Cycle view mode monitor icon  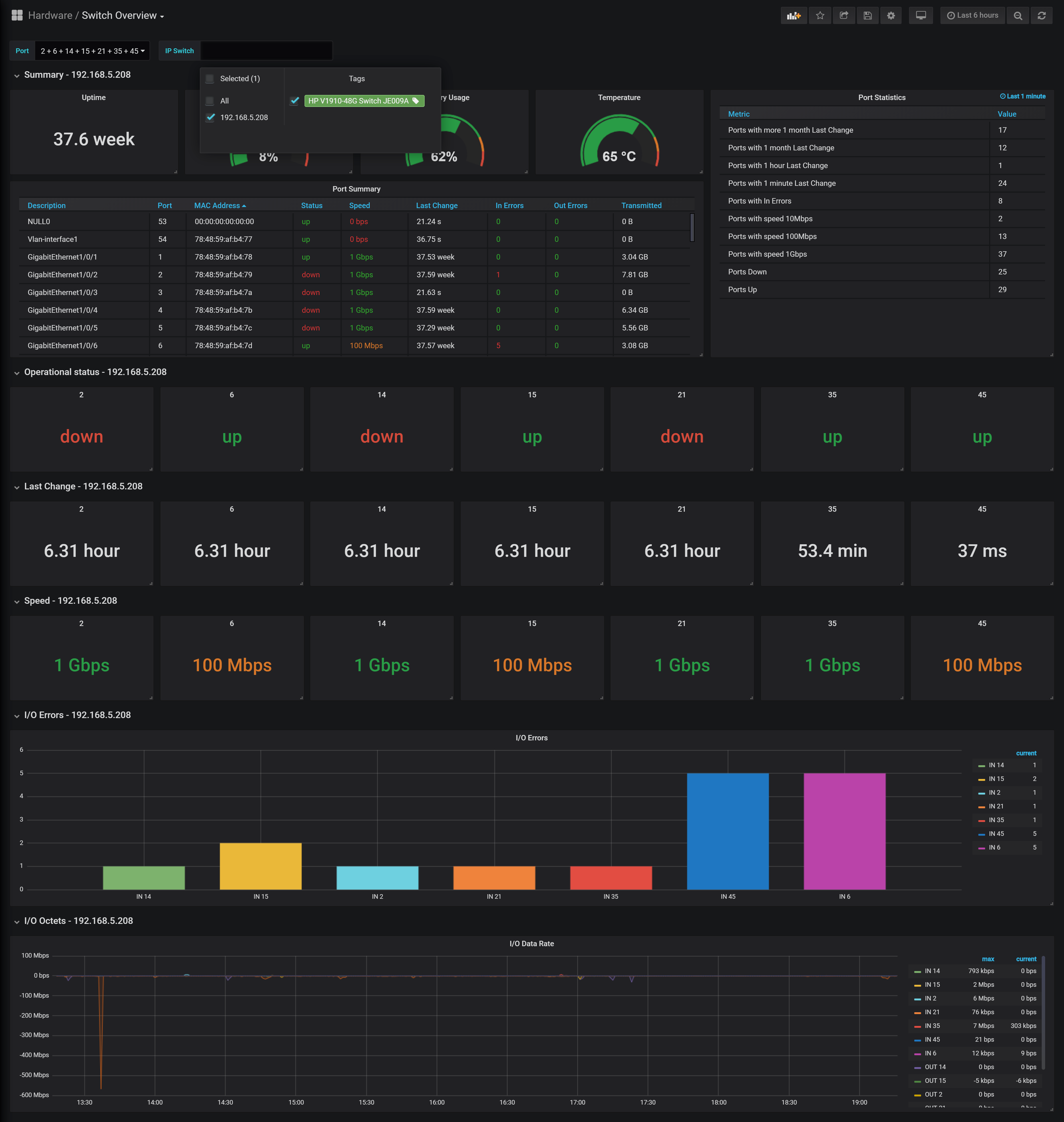[x=921, y=15]
